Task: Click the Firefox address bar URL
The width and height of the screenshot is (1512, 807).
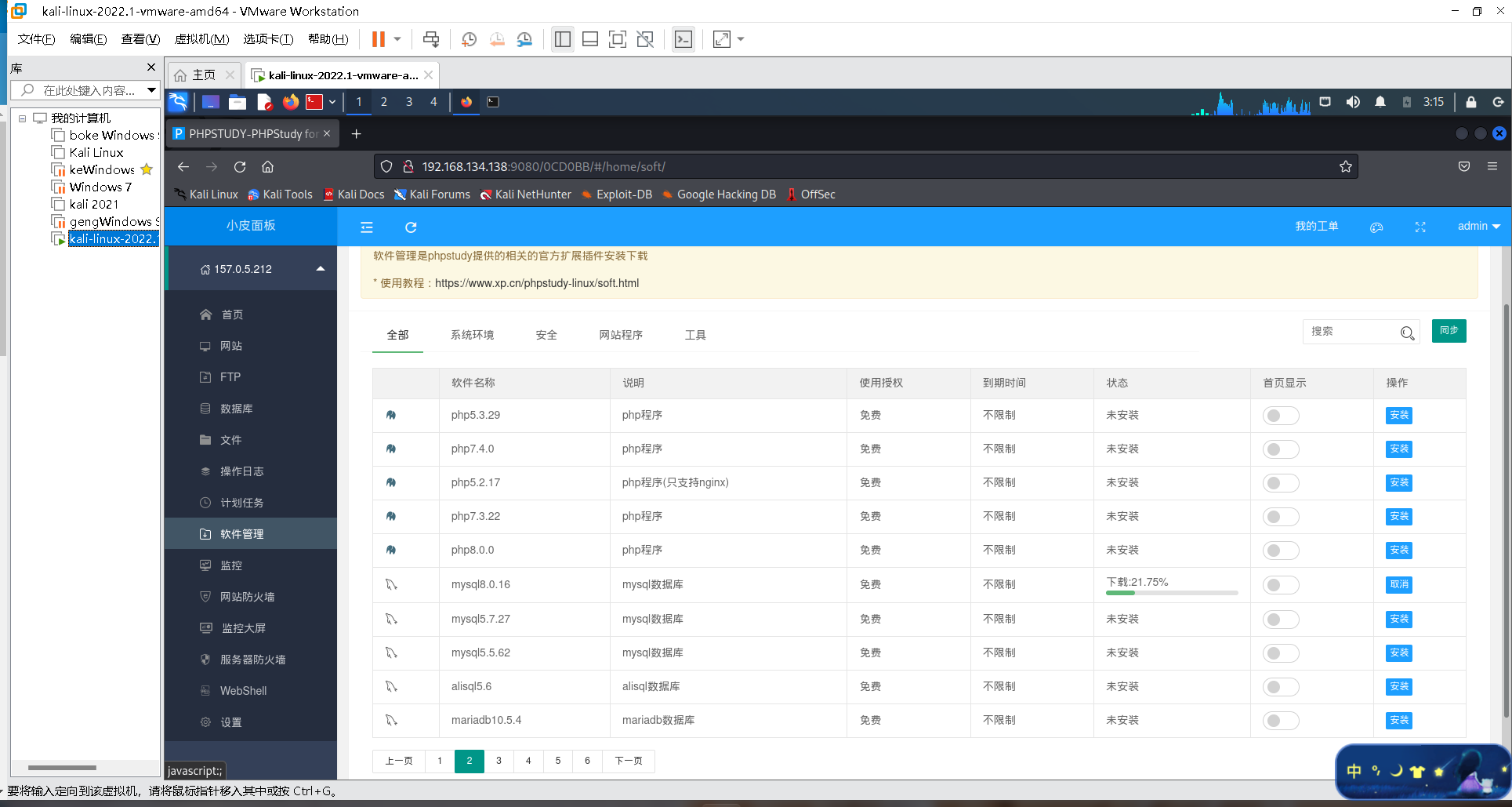Action: pyautogui.click(x=544, y=166)
